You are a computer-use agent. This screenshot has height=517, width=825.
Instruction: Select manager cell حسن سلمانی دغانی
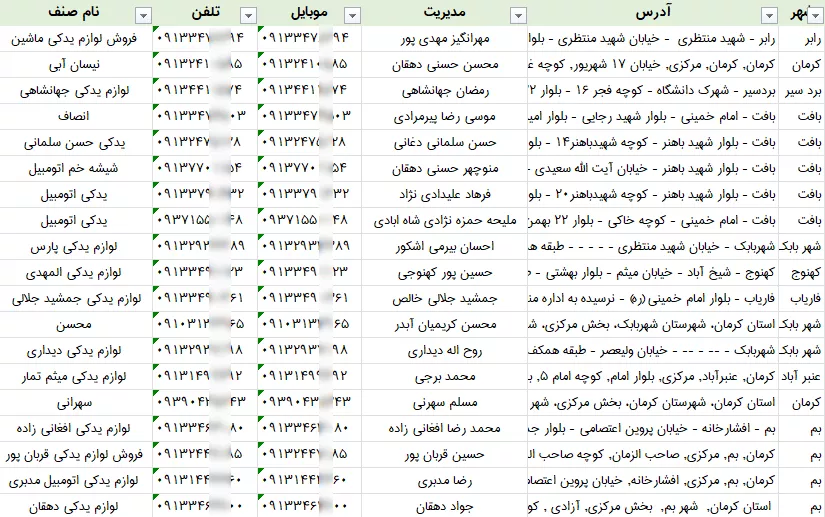click(445, 143)
